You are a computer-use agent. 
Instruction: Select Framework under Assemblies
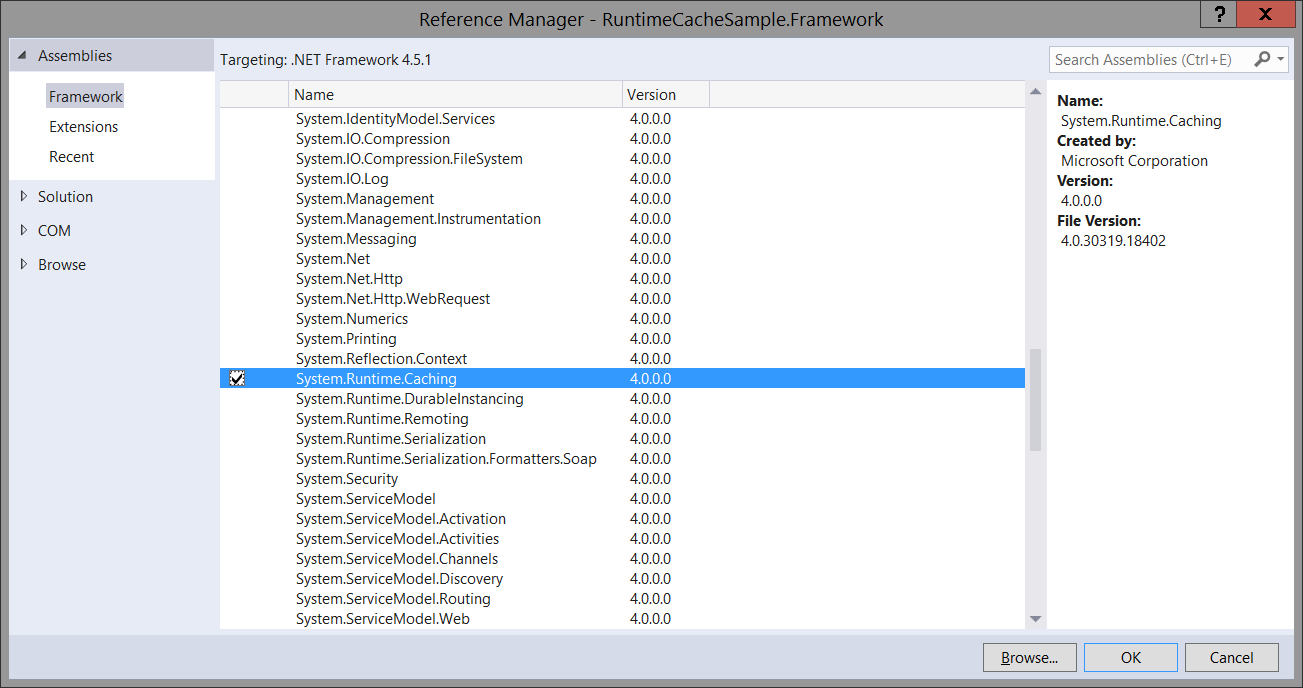point(85,95)
